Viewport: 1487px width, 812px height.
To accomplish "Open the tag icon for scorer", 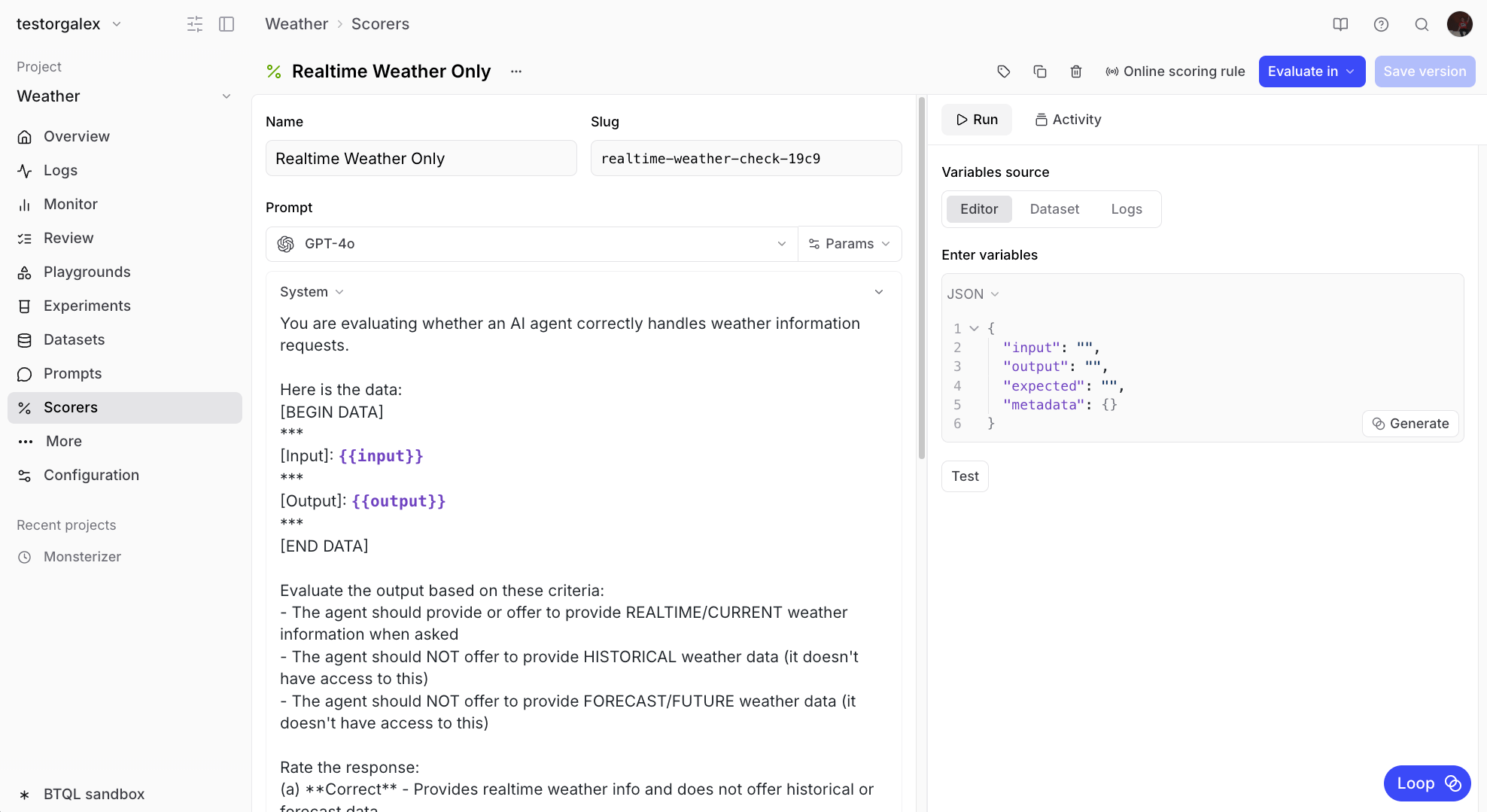I will [x=1004, y=71].
